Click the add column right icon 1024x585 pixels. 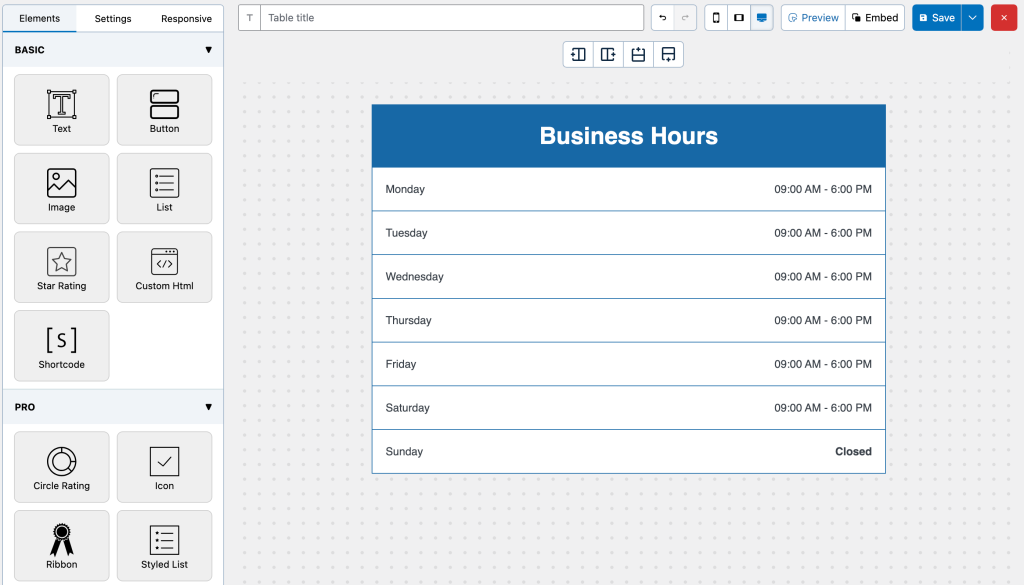click(x=608, y=54)
